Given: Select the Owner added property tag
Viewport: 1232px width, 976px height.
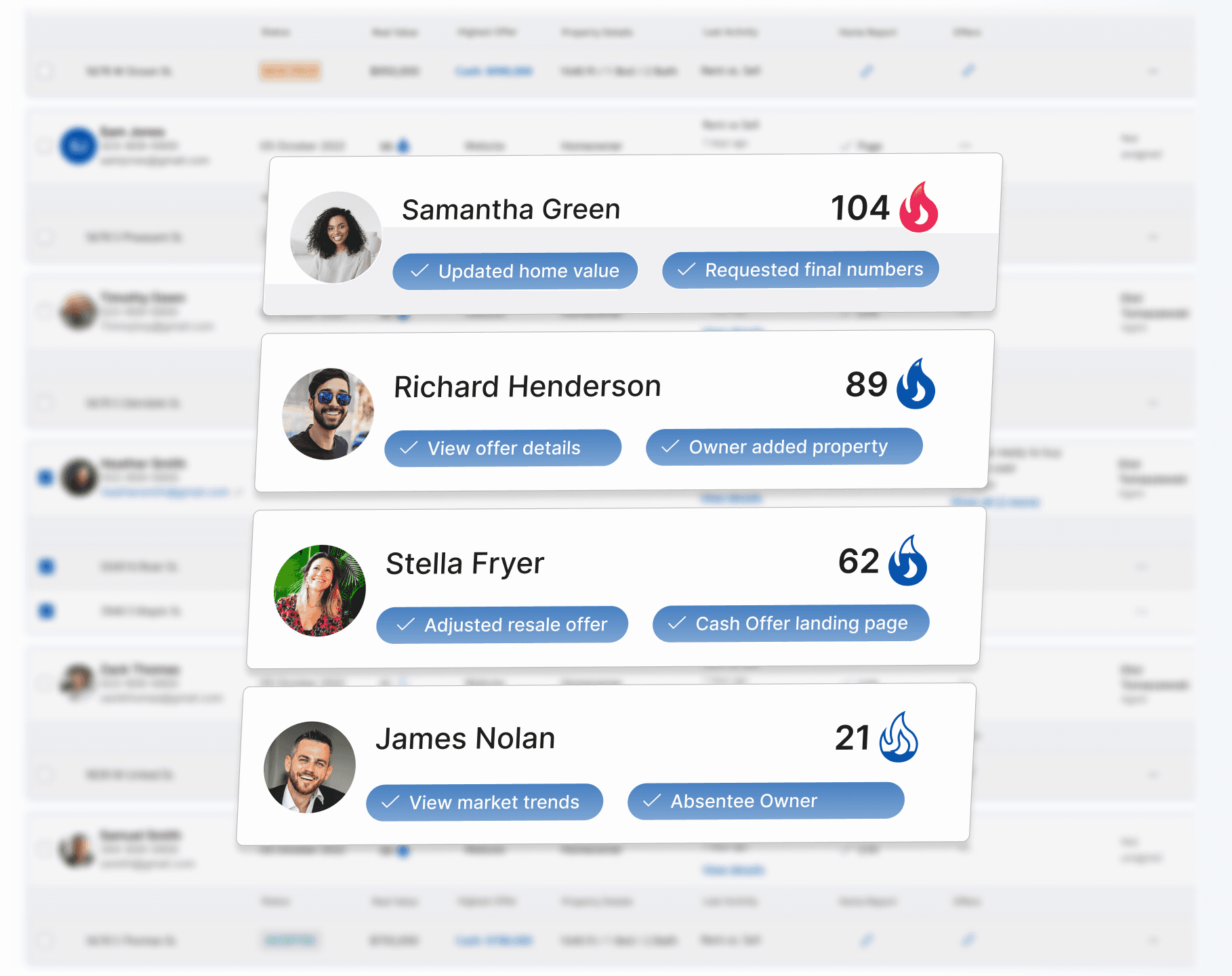Looking at the screenshot, I should point(784,447).
